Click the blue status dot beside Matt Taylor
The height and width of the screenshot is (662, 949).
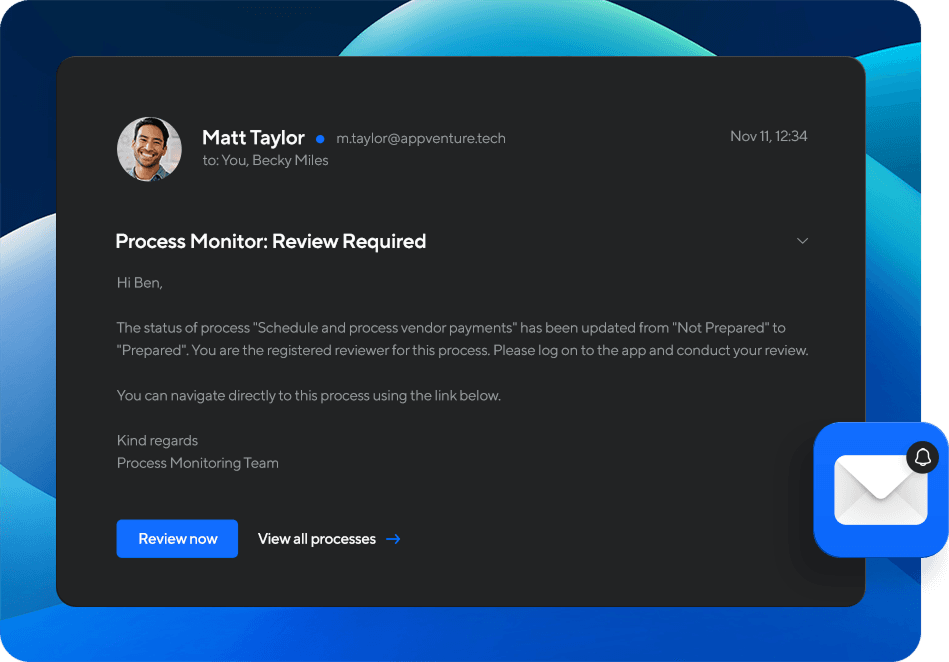pyautogui.click(x=320, y=139)
